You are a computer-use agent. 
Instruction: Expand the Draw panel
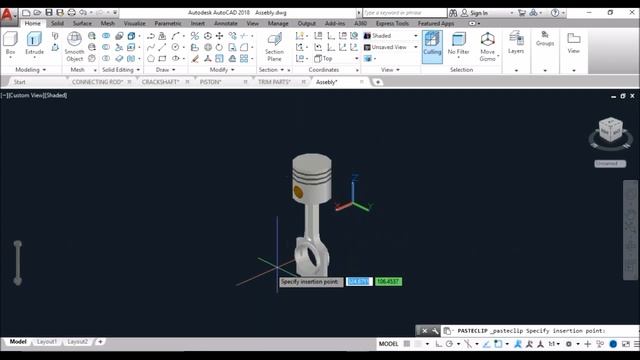coord(165,70)
